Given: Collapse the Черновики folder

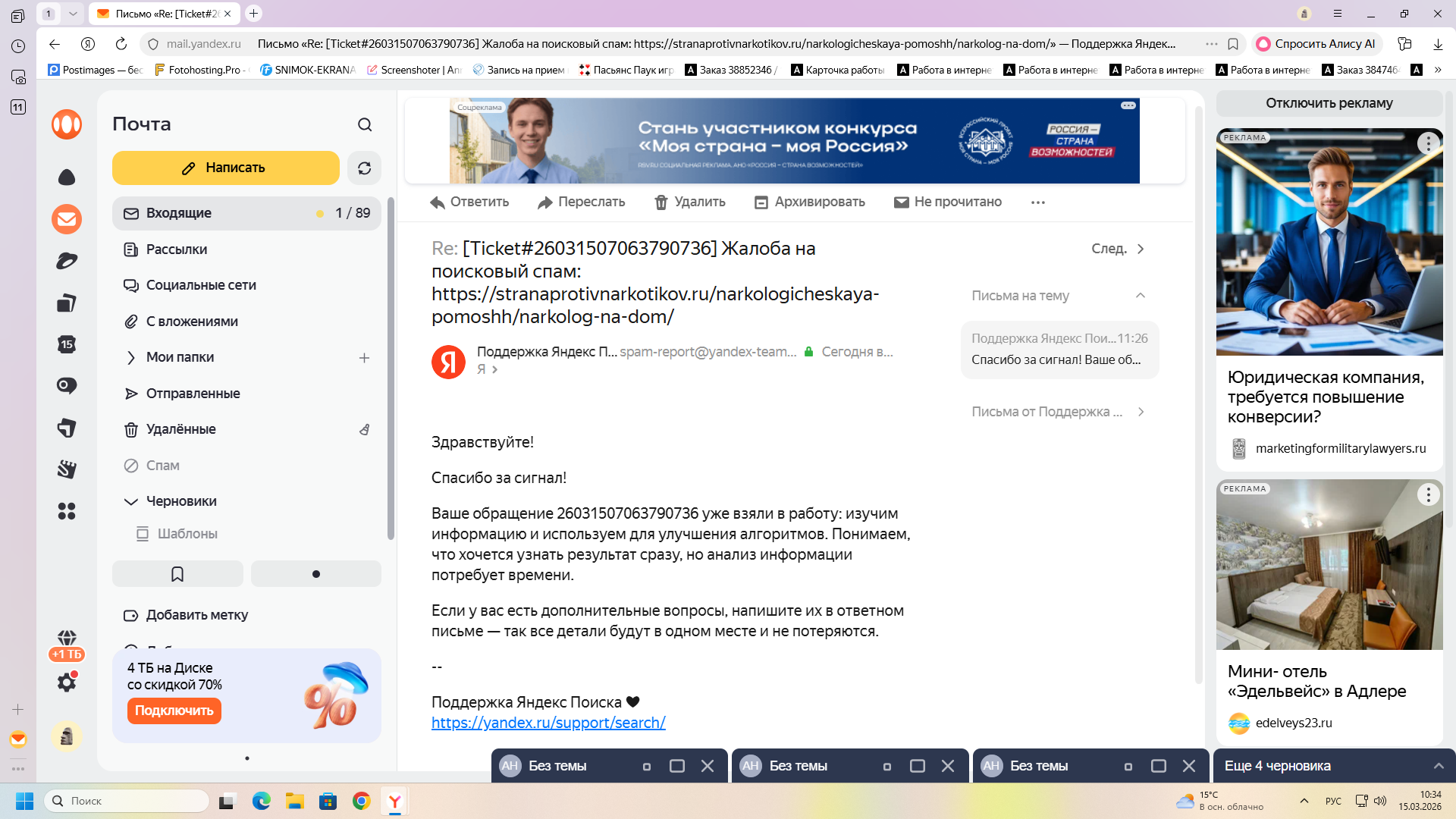Looking at the screenshot, I should (130, 502).
